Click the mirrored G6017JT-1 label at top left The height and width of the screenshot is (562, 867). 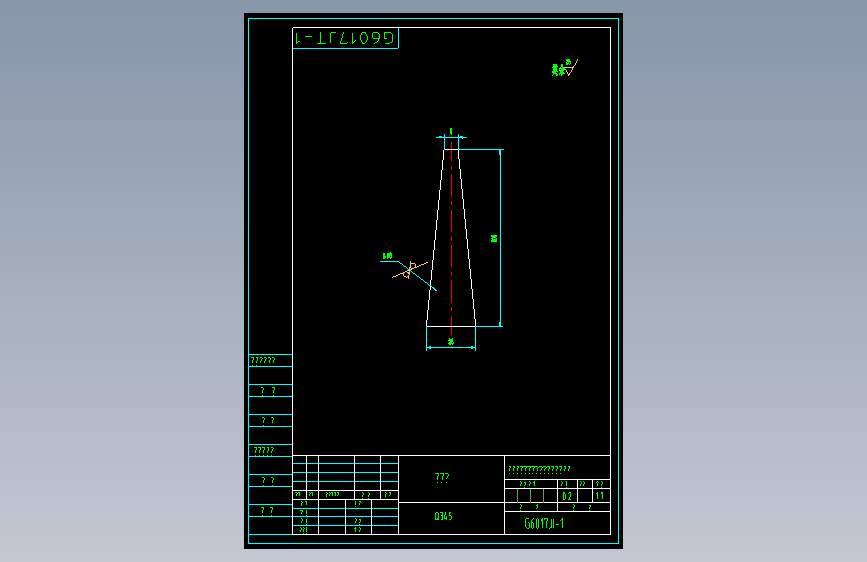(x=345, y=38)
